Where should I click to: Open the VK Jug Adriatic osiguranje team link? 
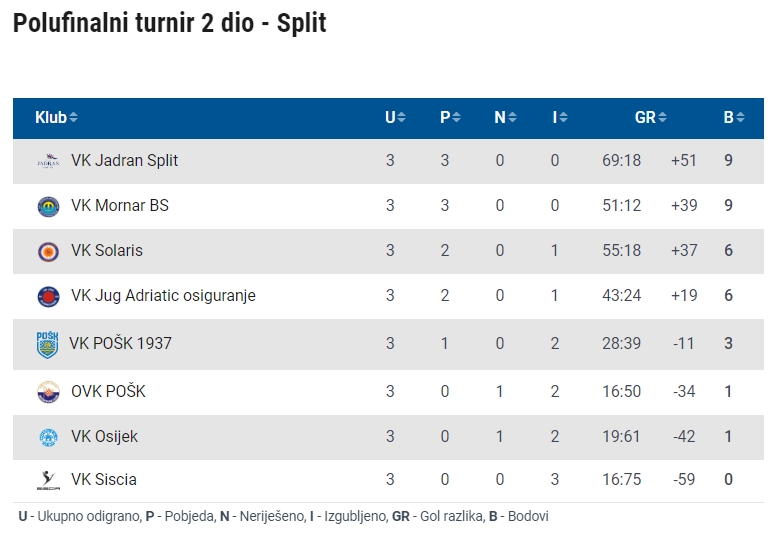tap(163, 295)
